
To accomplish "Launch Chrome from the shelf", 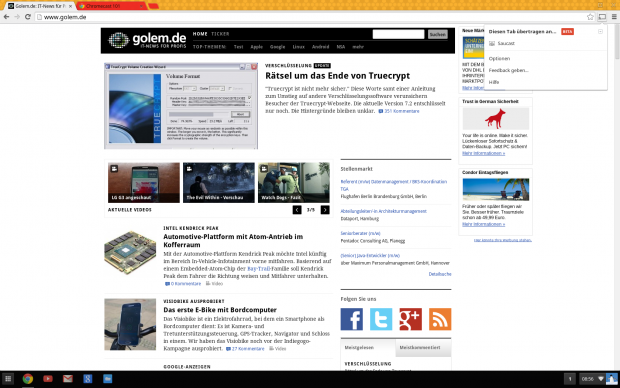I will point(28,379).
